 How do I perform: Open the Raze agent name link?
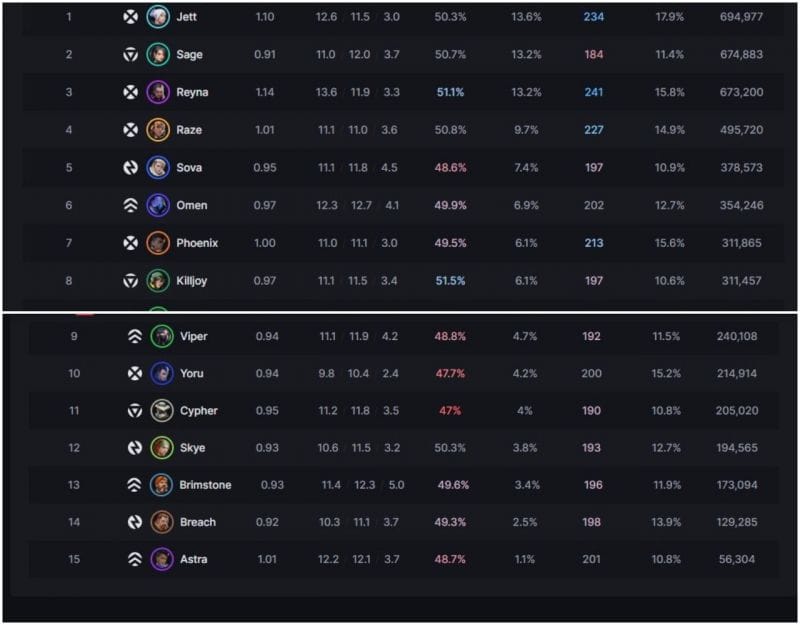(188, 130)
